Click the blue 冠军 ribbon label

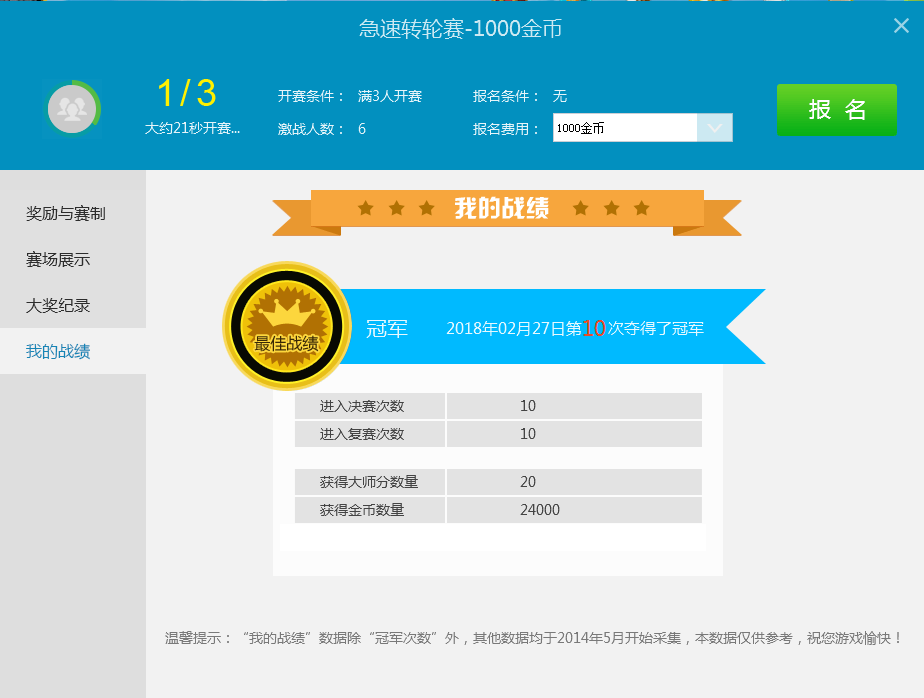click(x=387, y=328)
